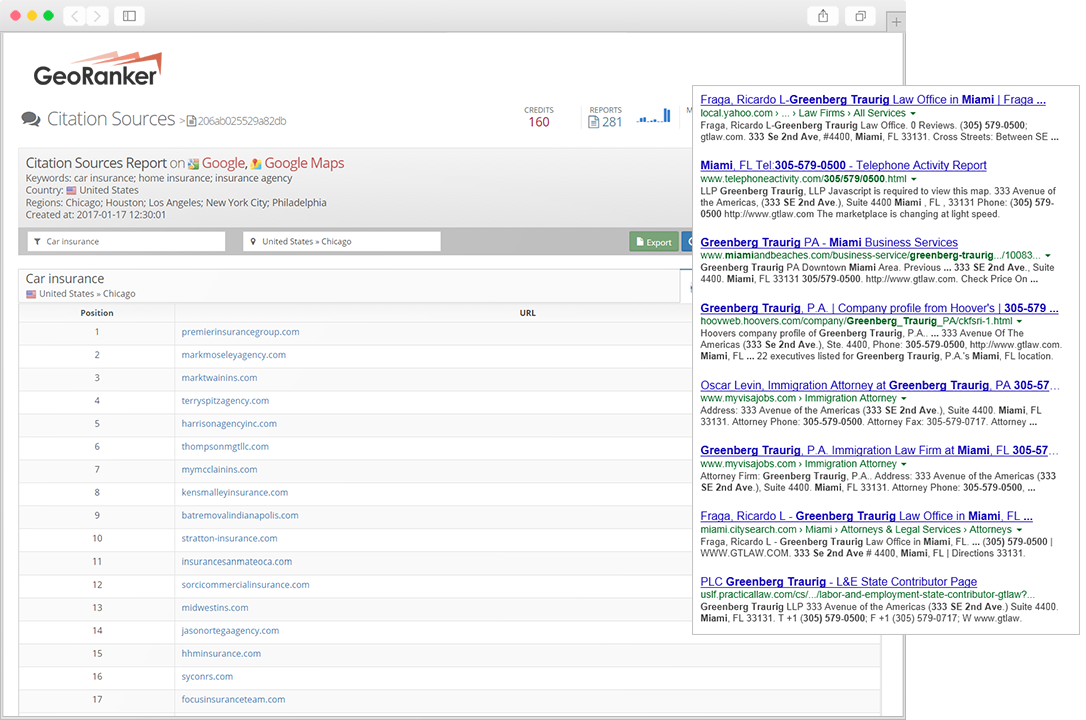Add a new tab with plus icon

click(x=896, y=22)
